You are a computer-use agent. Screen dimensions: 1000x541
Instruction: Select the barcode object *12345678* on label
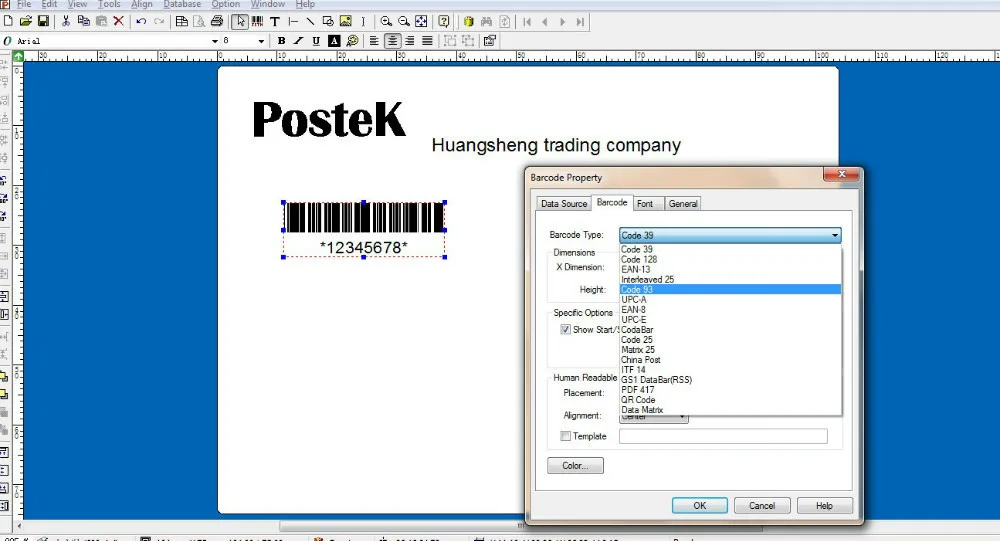[364, 230]
